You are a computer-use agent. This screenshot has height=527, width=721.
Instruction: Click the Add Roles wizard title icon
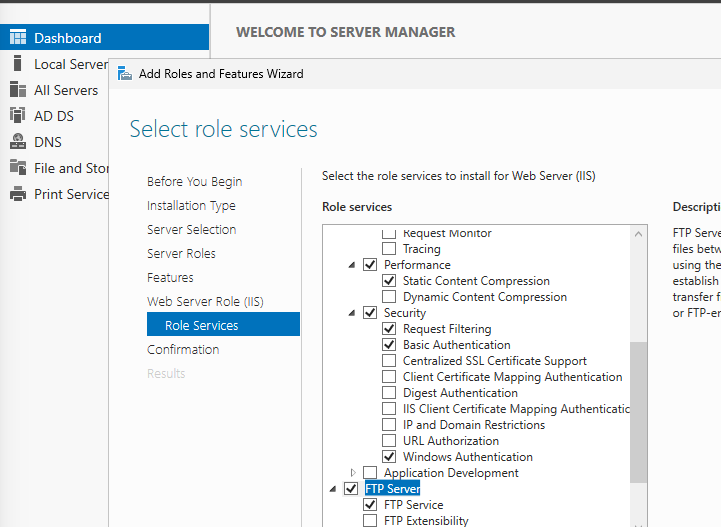pyautogui.click(x=125, y=73)
